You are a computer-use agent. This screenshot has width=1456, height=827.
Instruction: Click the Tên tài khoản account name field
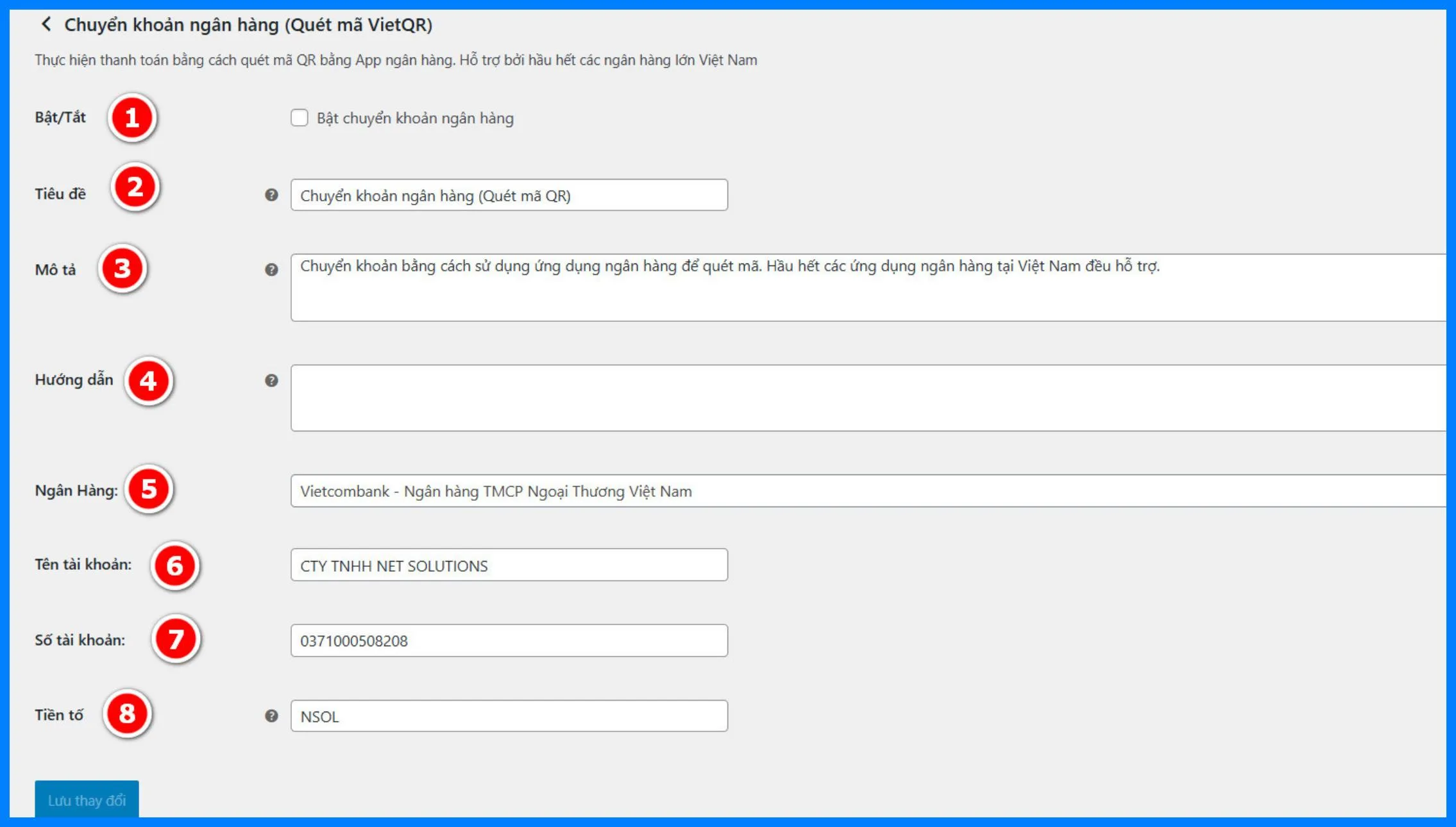tap(509, 565)
